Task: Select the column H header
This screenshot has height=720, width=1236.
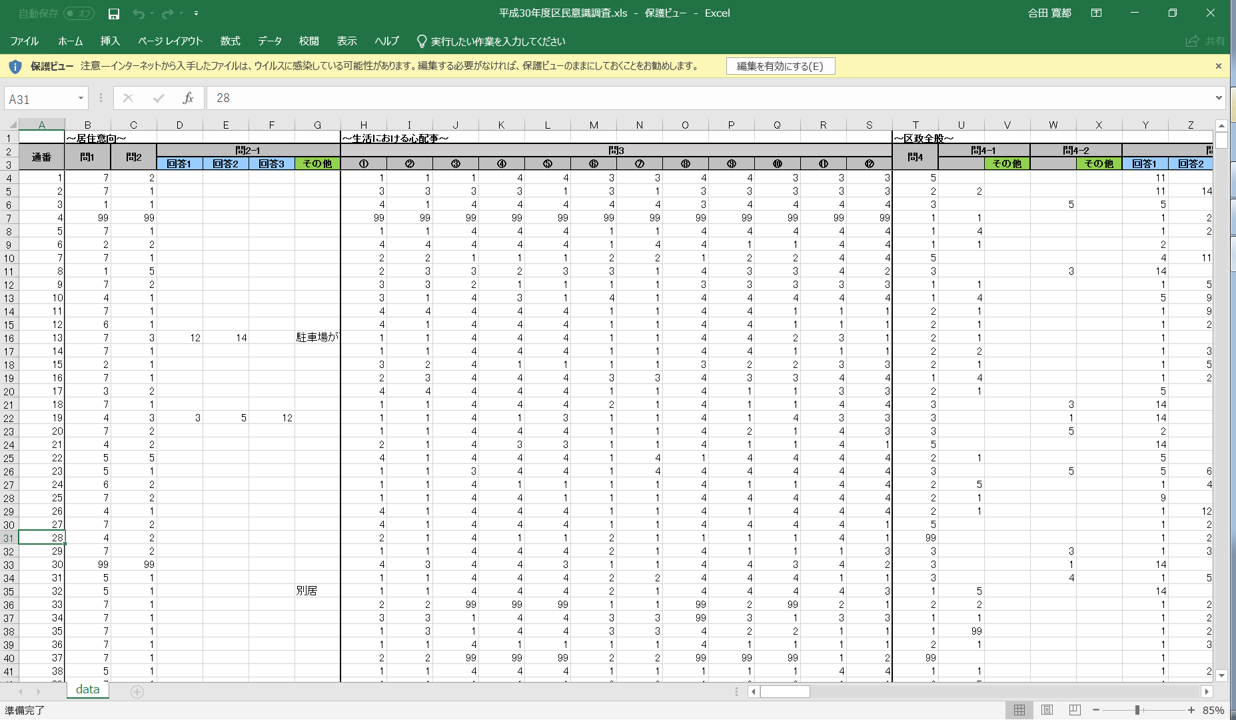Action: tap(363, 125)
